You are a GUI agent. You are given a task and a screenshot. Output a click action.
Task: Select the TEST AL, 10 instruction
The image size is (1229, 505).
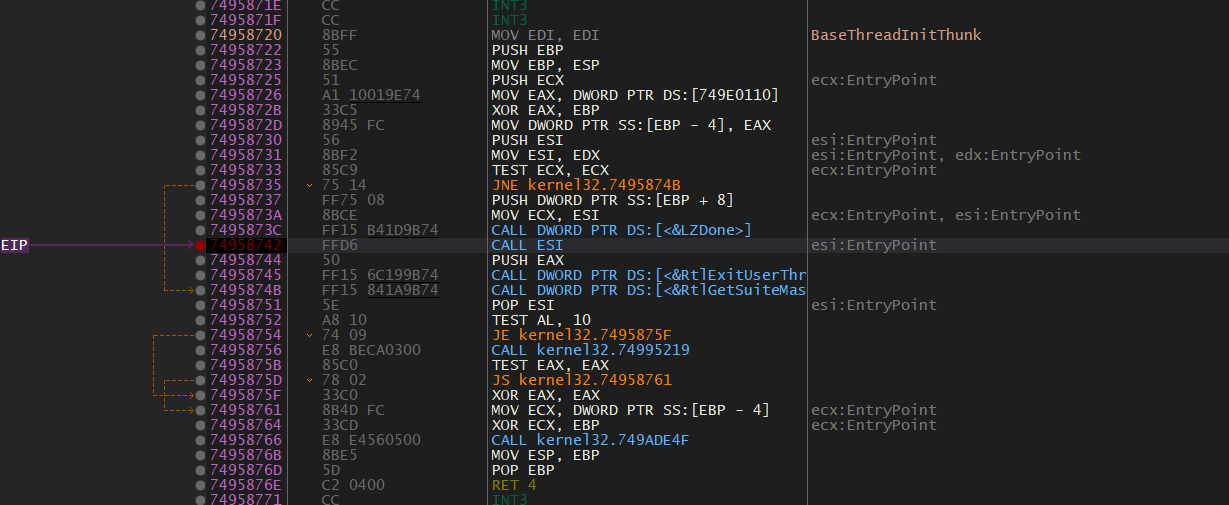coord(541,320)
